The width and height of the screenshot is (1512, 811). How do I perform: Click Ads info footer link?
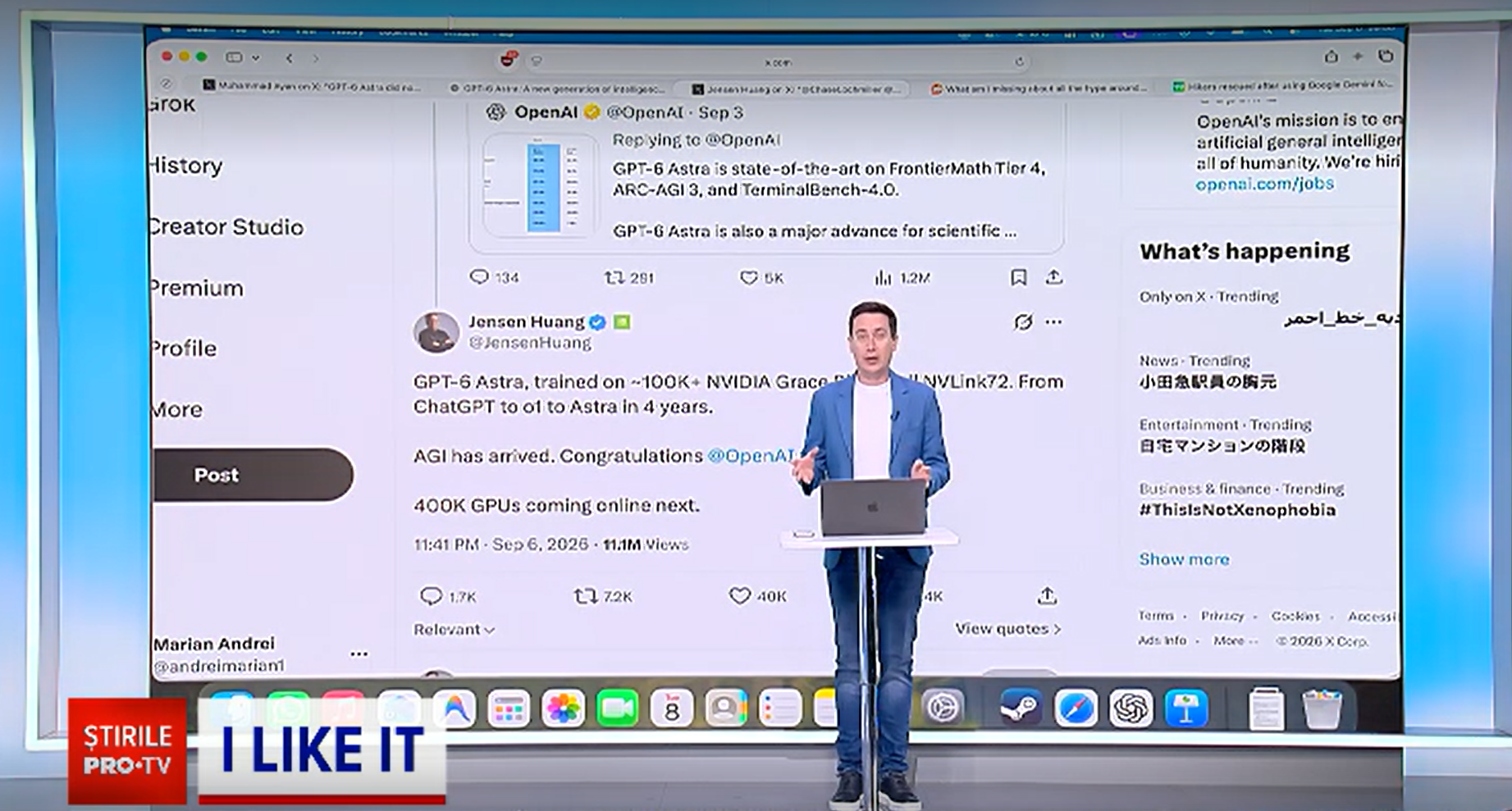point(1162,640)
